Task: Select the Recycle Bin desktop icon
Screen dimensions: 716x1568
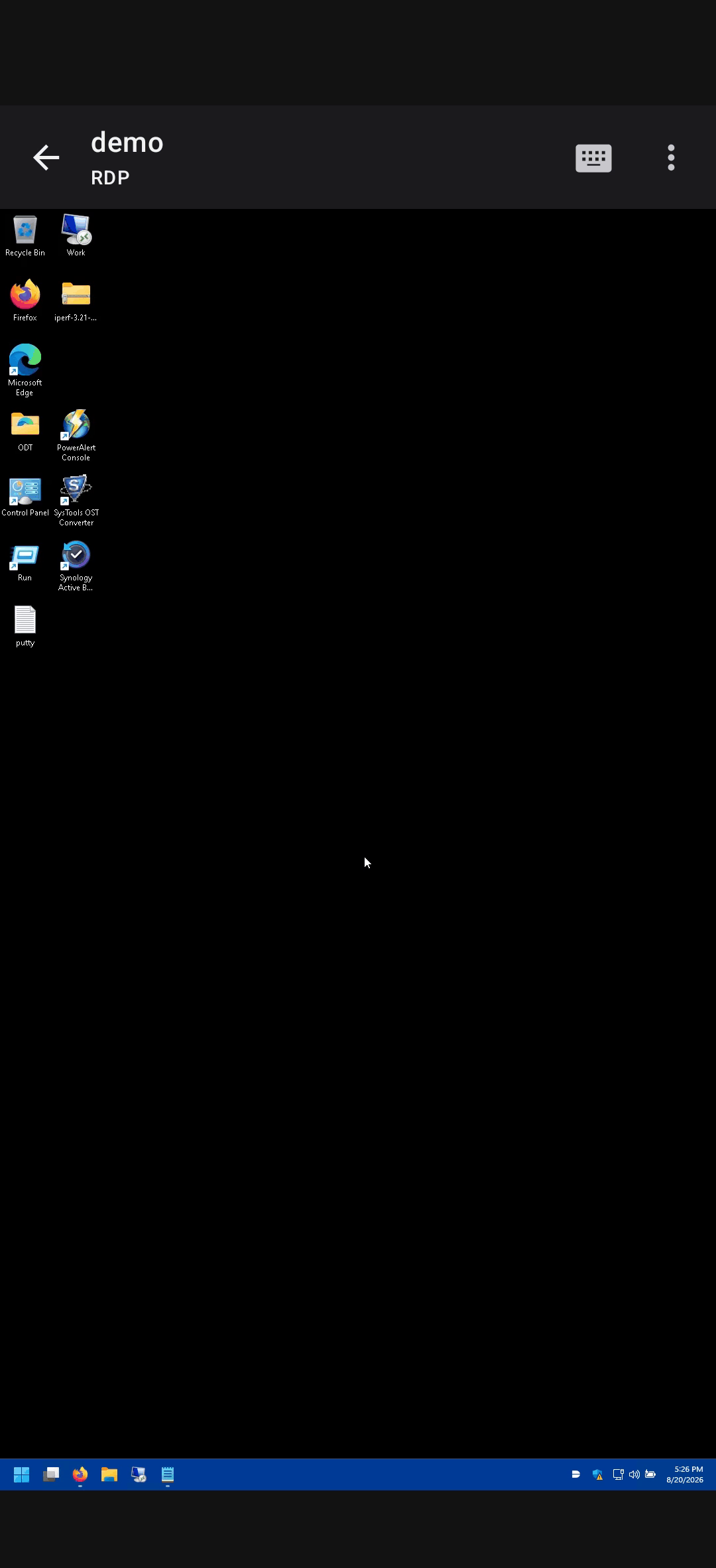Action: [x=25, y=236]
